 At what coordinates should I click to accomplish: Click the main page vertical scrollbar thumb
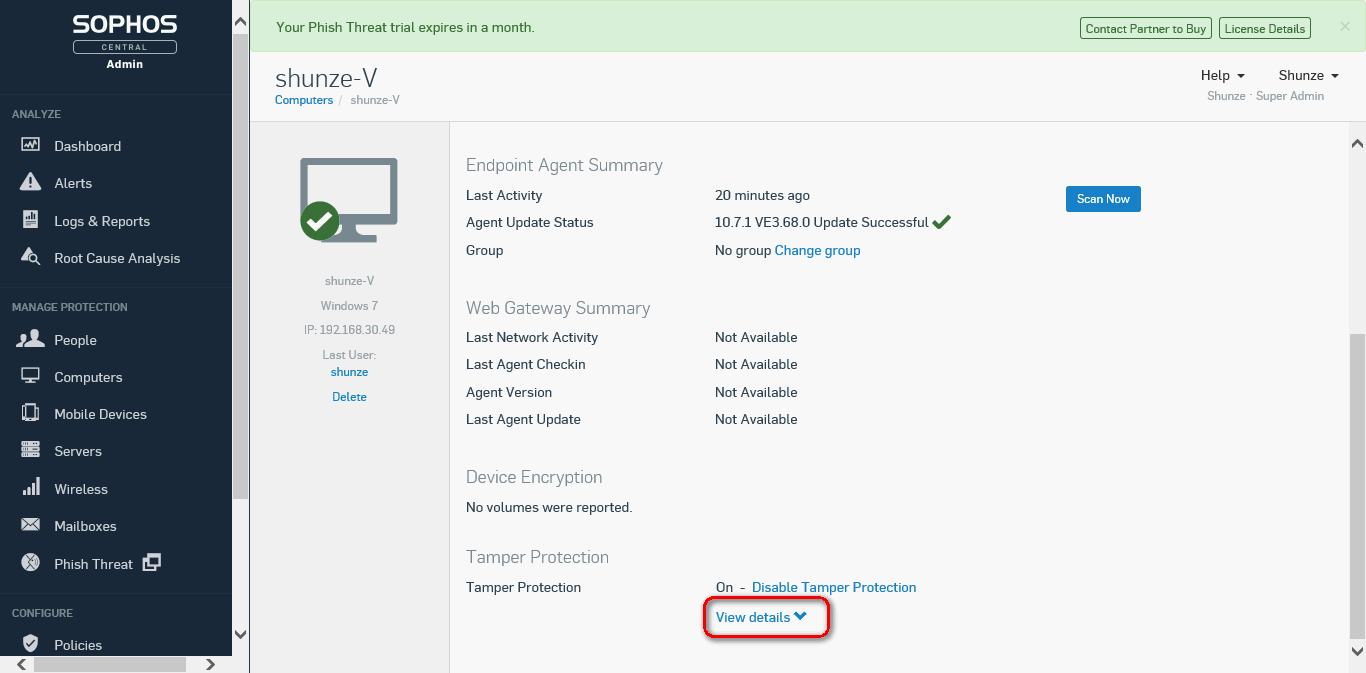tap(1357, 485)
